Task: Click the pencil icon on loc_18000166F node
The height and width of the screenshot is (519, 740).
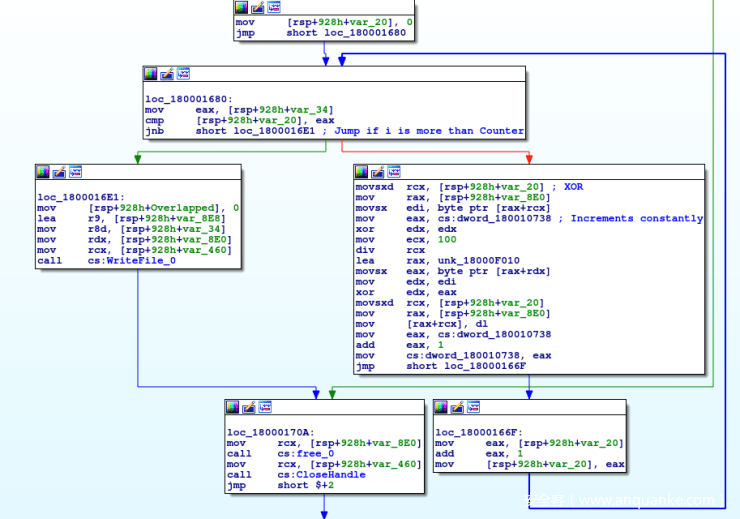Action: pos(457,407)
